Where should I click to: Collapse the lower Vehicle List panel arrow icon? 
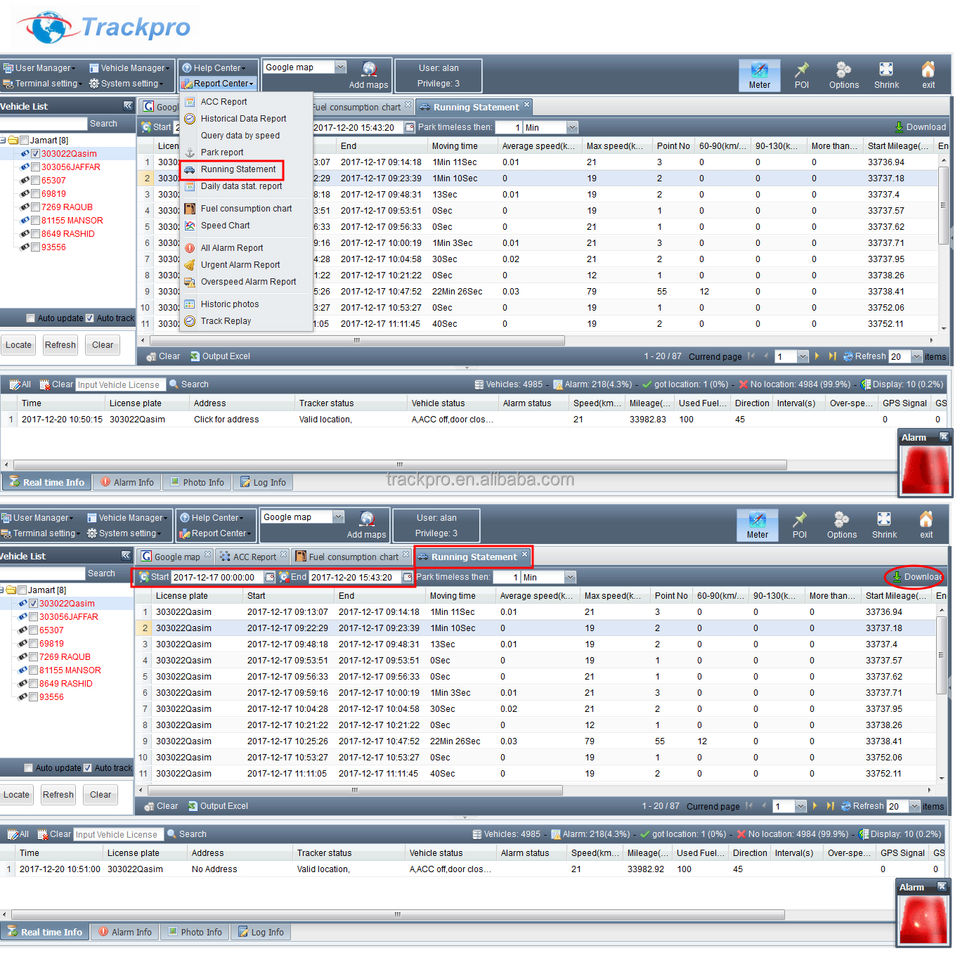point(126,555)
